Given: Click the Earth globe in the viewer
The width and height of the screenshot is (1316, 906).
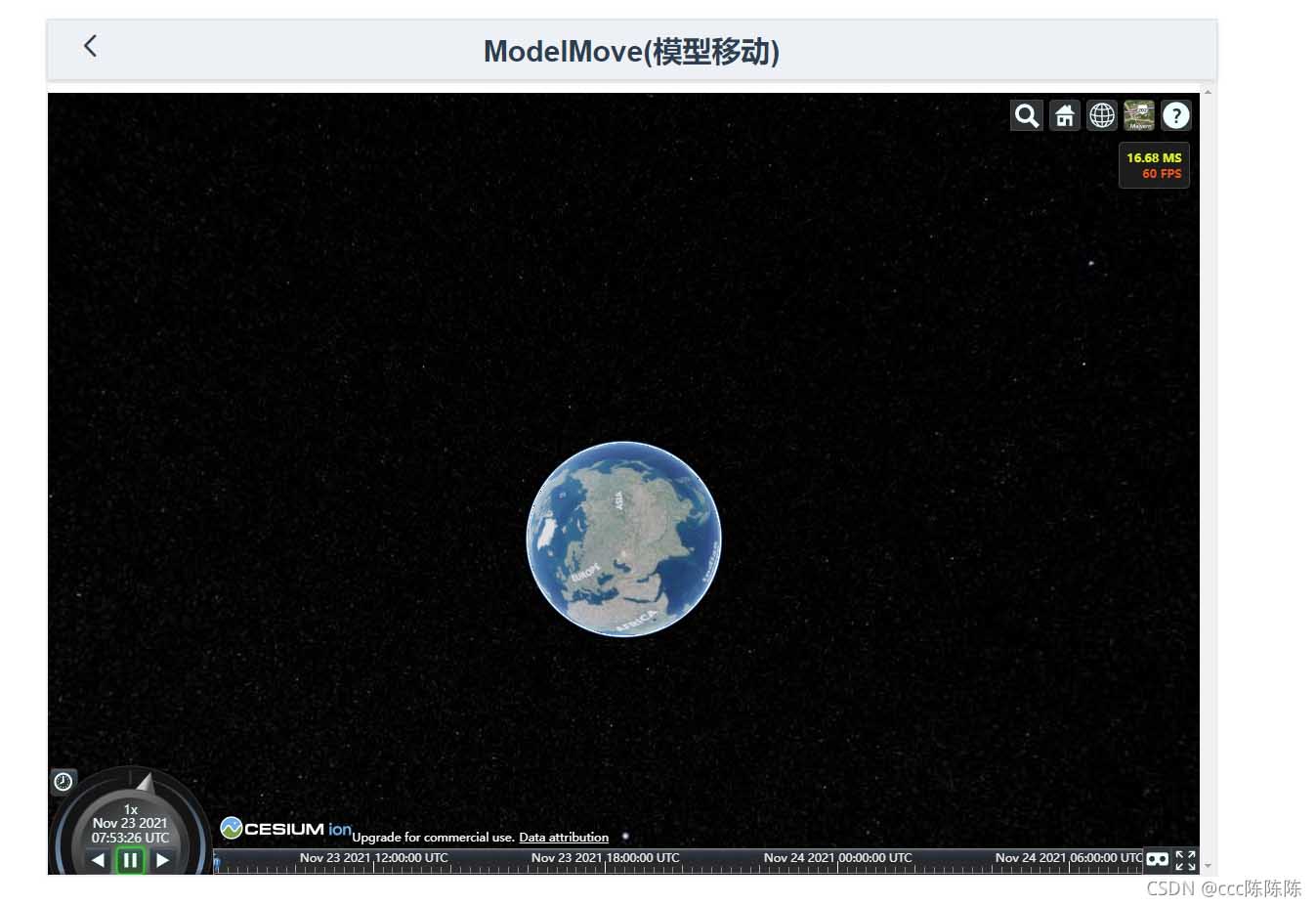Looking at the screenshot, I should click(x=623, y=539).
